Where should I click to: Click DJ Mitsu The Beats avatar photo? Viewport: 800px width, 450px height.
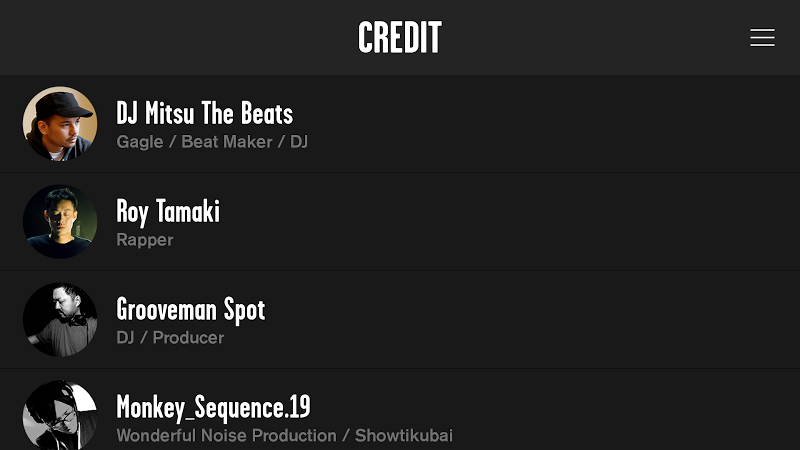pyautogui.click(x=60, y=124)
